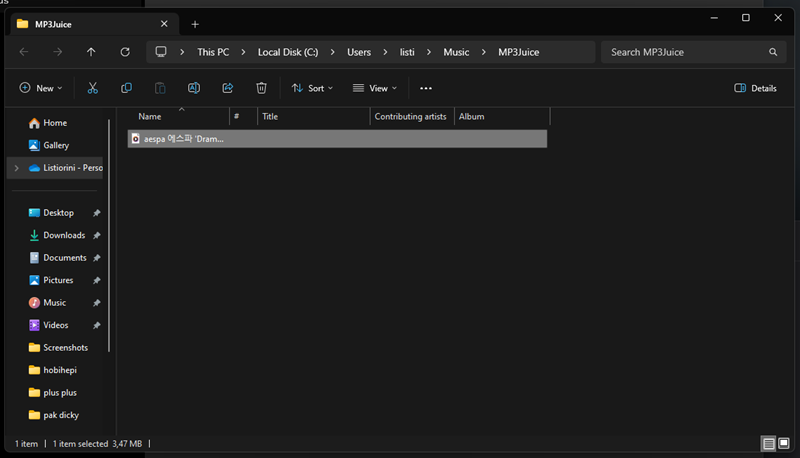
Task: Navigate to This PC breadcrumb
Action: tap(213, 52)
